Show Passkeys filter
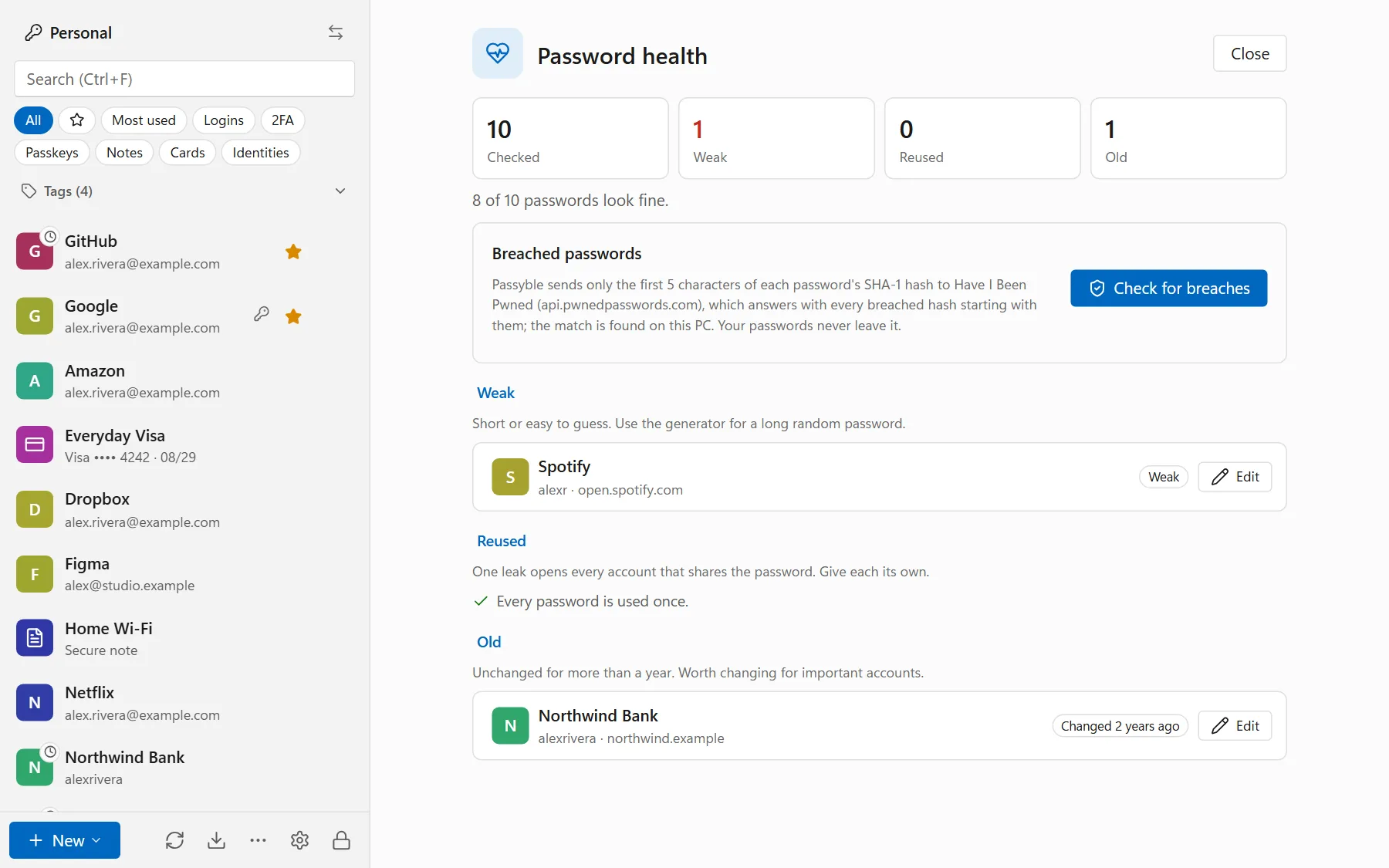The image size is (1389, 868). [x=52, y=153]
